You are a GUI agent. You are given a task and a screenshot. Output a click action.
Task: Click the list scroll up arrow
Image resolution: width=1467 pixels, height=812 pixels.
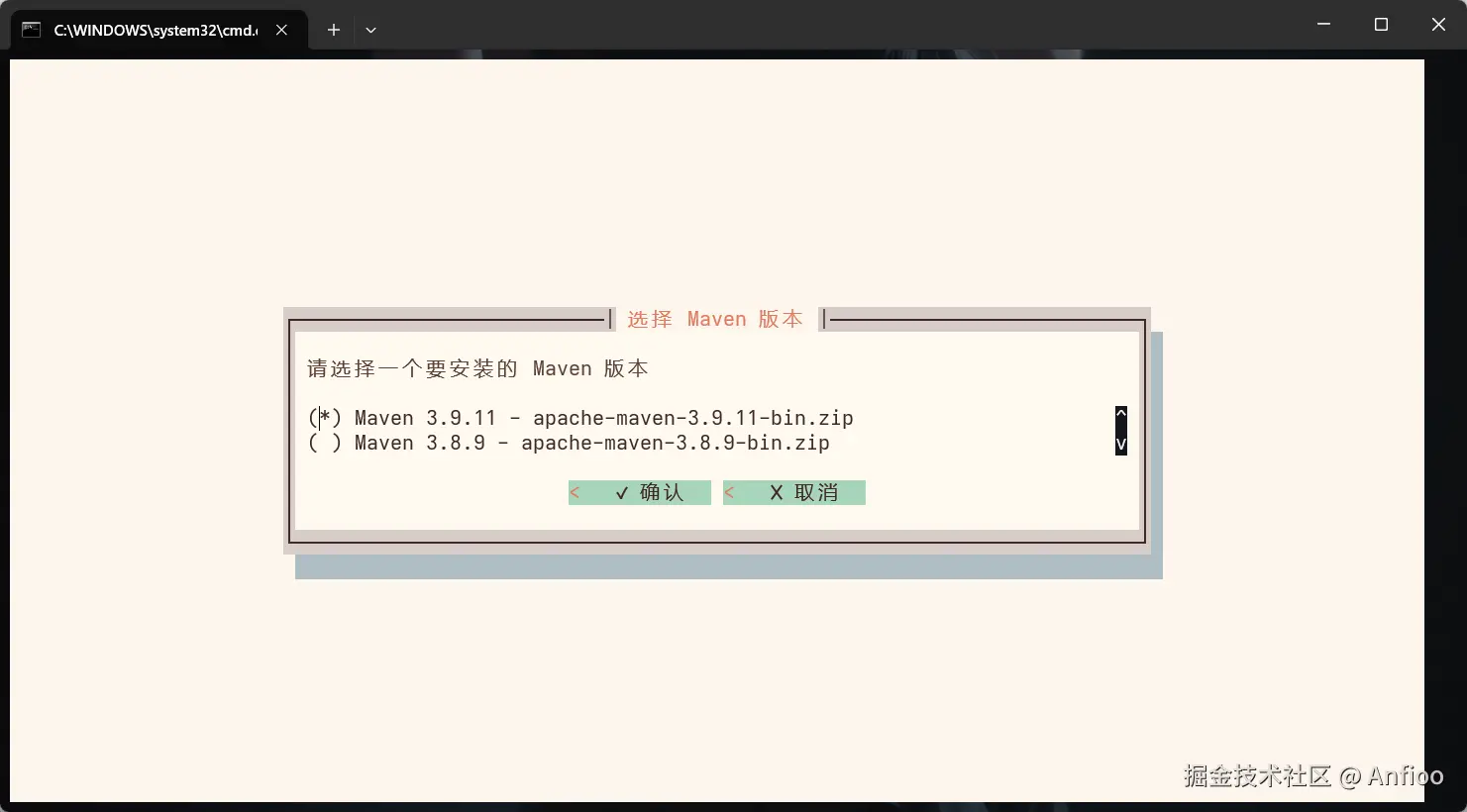[1121, 413]
